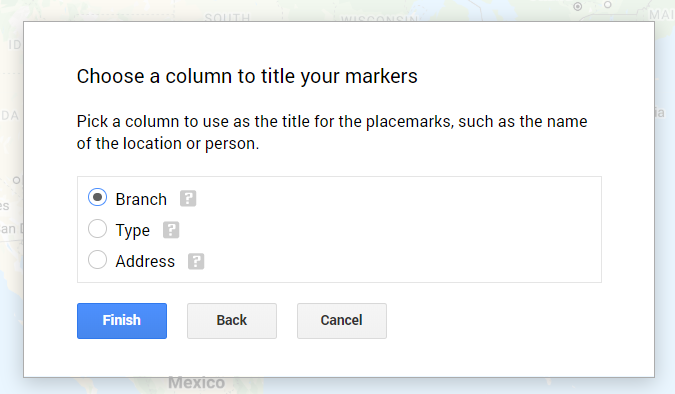Select the dotted city marker on map

pyautogui.click(x=578, y=6)
